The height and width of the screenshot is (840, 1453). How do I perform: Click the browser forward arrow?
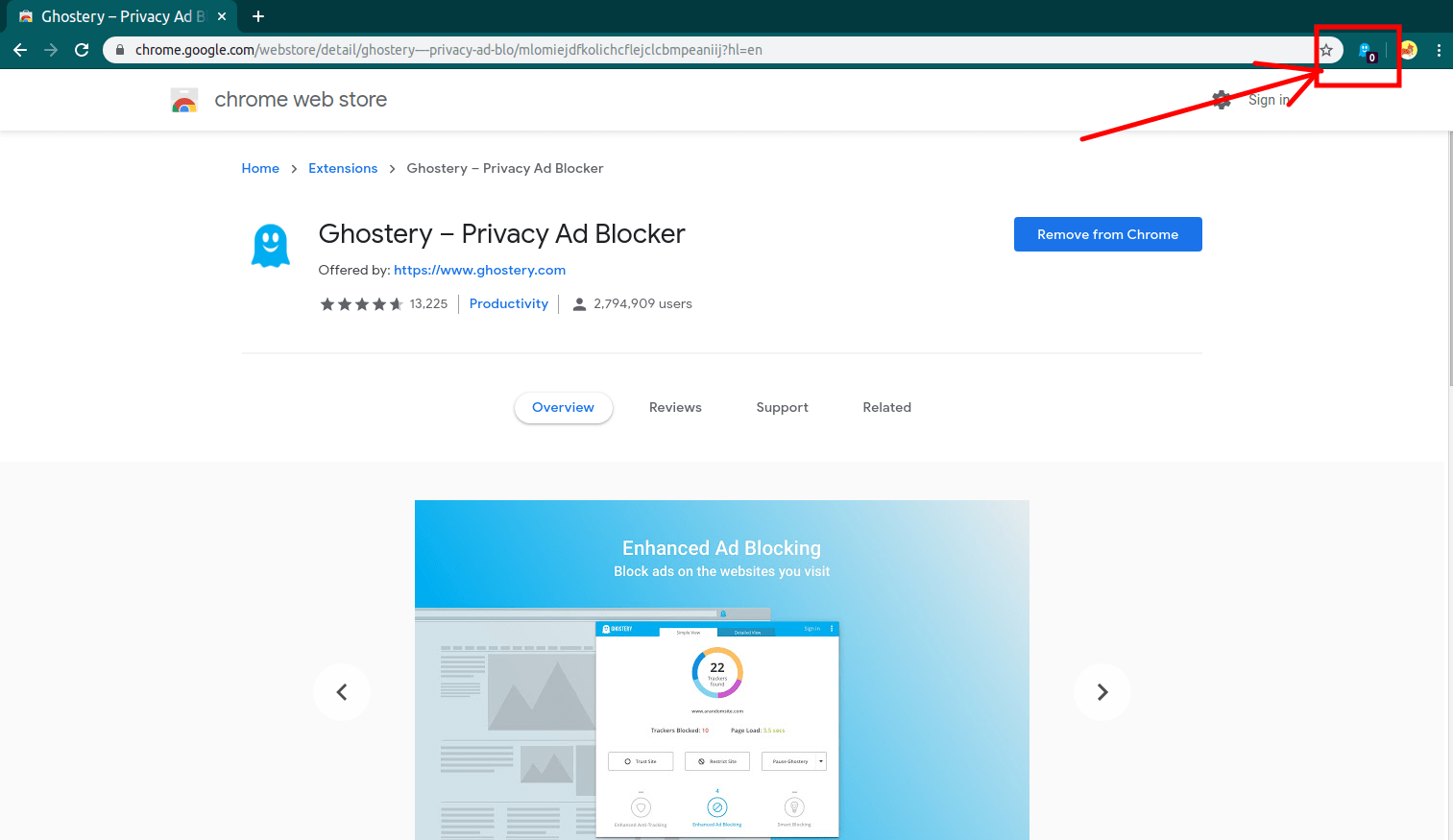[x=51, y=50]
